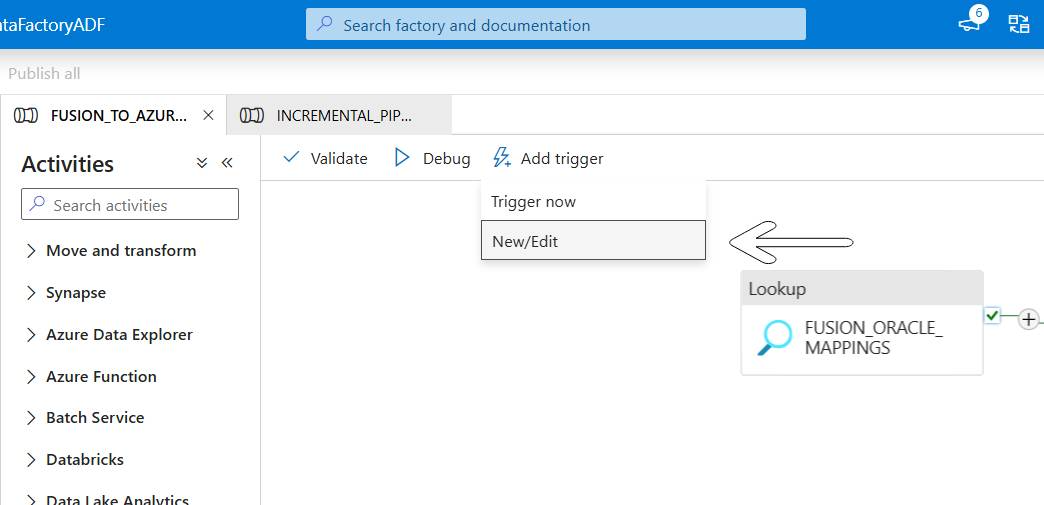Image resolution: width=1044 pixels, height=505 pixels.
Task: Click Publish all
Action: click(x=44, y=73)
